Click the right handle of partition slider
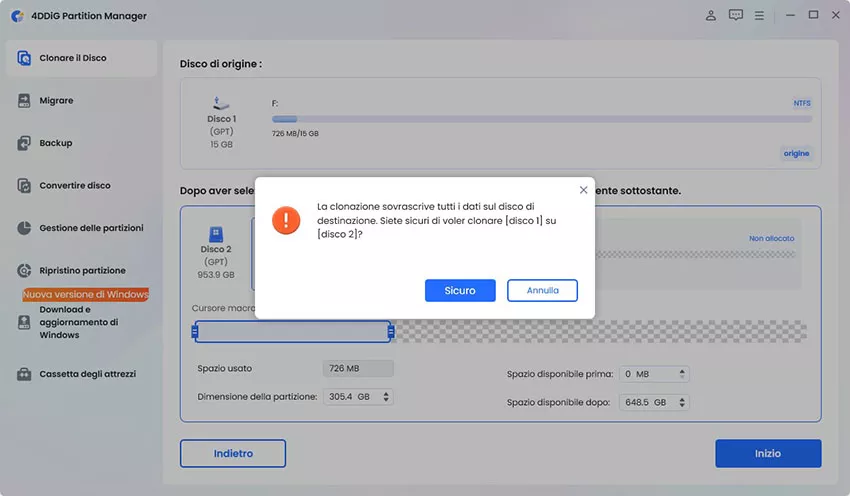The width and height of the screenshot is (850, 496). click(x=391, y=332)
